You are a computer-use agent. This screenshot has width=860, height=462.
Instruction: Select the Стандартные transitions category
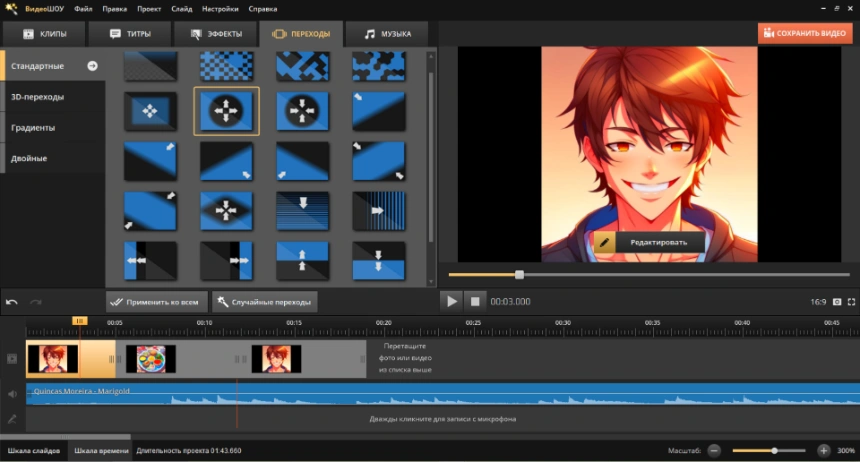(x=53, y=66)
